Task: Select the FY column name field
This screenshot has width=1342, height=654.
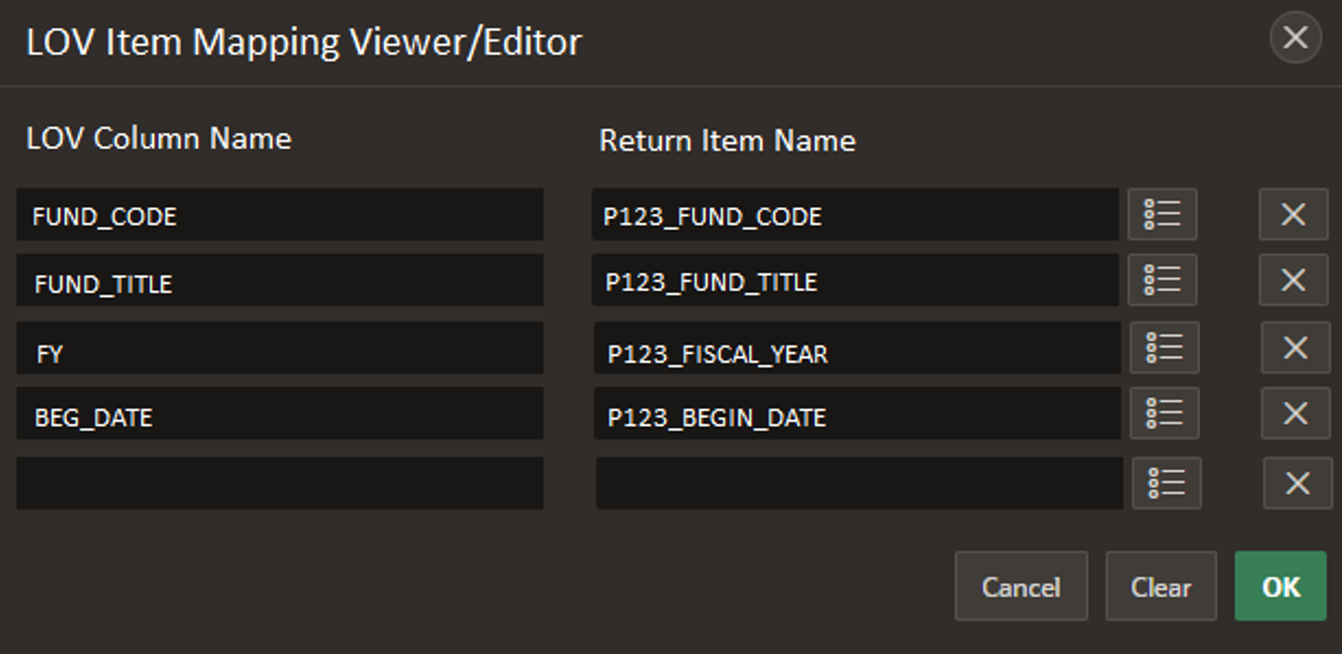Action: point(280,347)
